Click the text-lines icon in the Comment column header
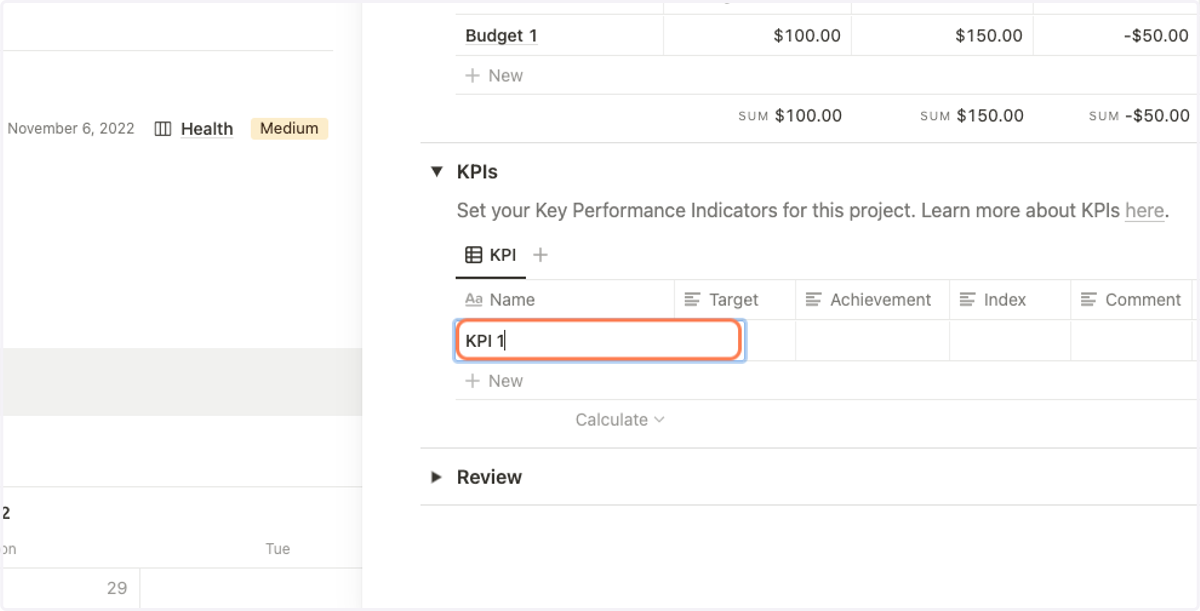Viewport: 1200px width, 611px height. click(x=1088, y=300)
